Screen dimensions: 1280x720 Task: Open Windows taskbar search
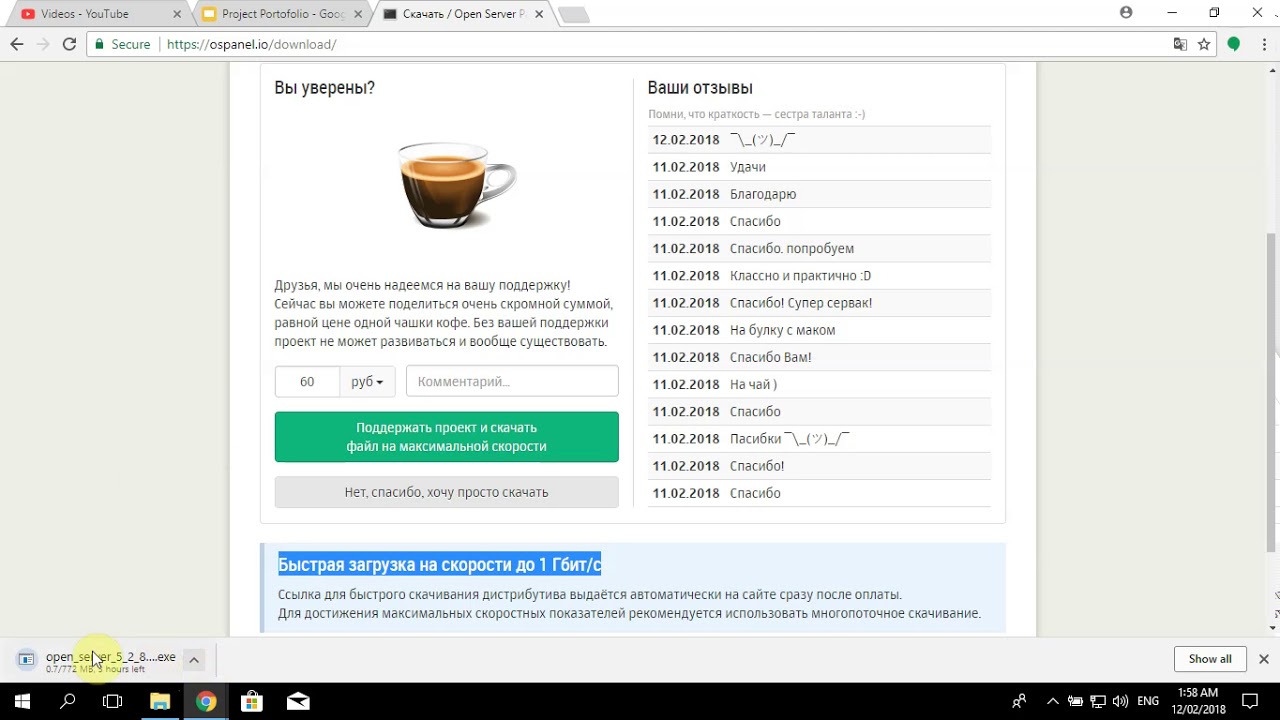[x=68, y=701]
